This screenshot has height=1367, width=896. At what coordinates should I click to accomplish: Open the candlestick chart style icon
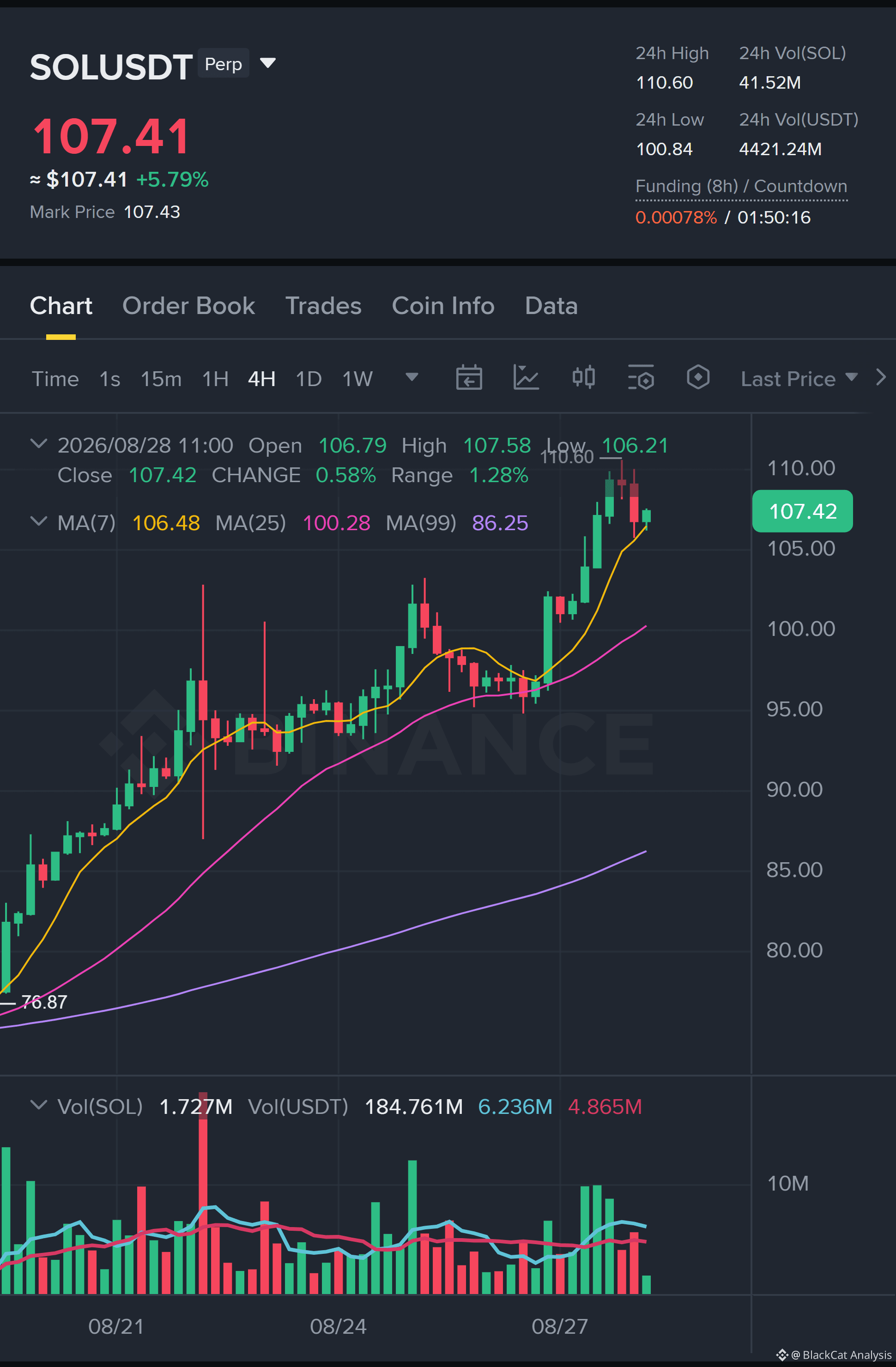click(x=583, y=377)
